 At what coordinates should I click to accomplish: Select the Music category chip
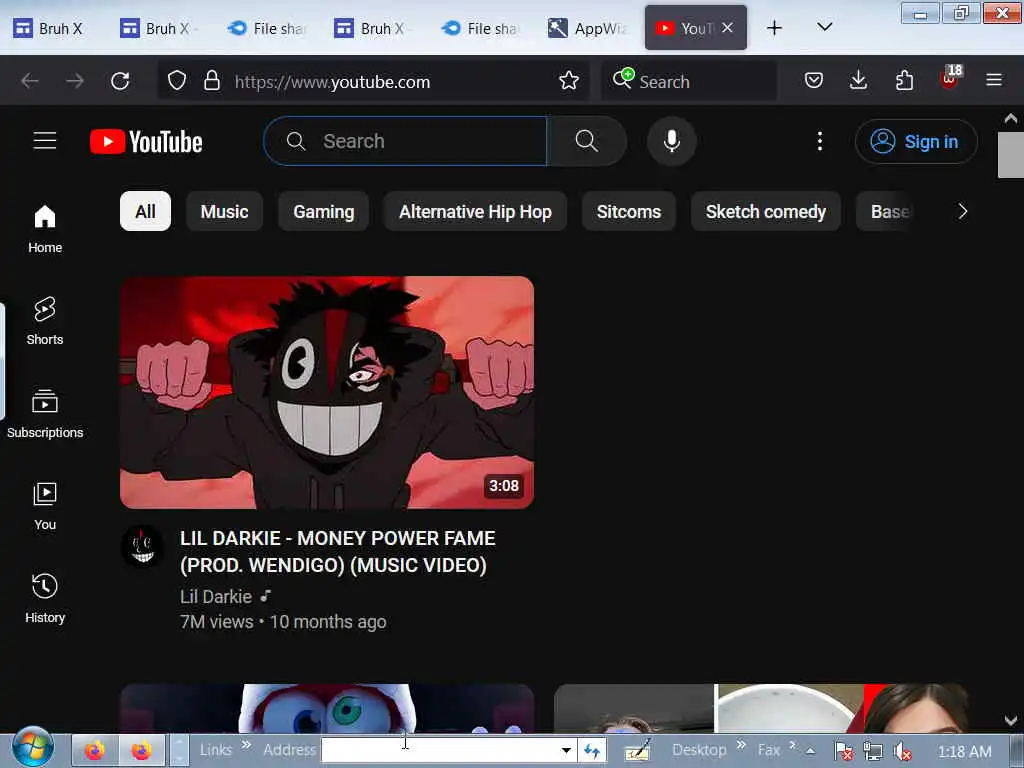(225, 212)
